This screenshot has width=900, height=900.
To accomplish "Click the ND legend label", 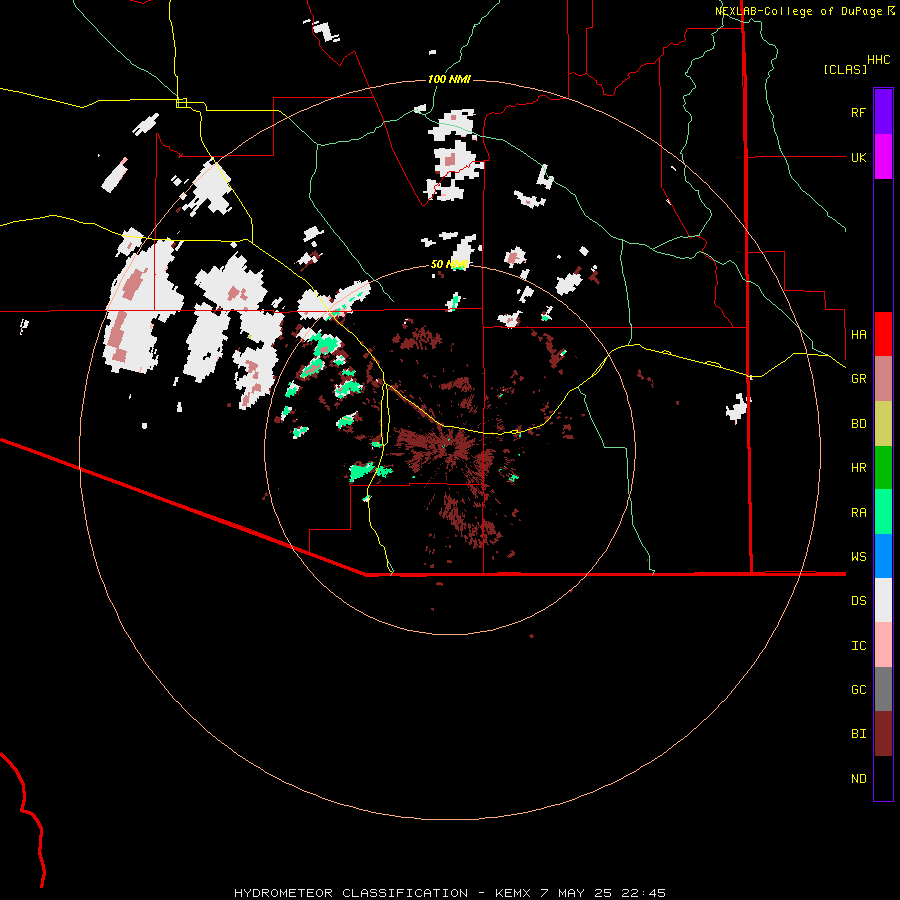I will click(x=858, y=778).
